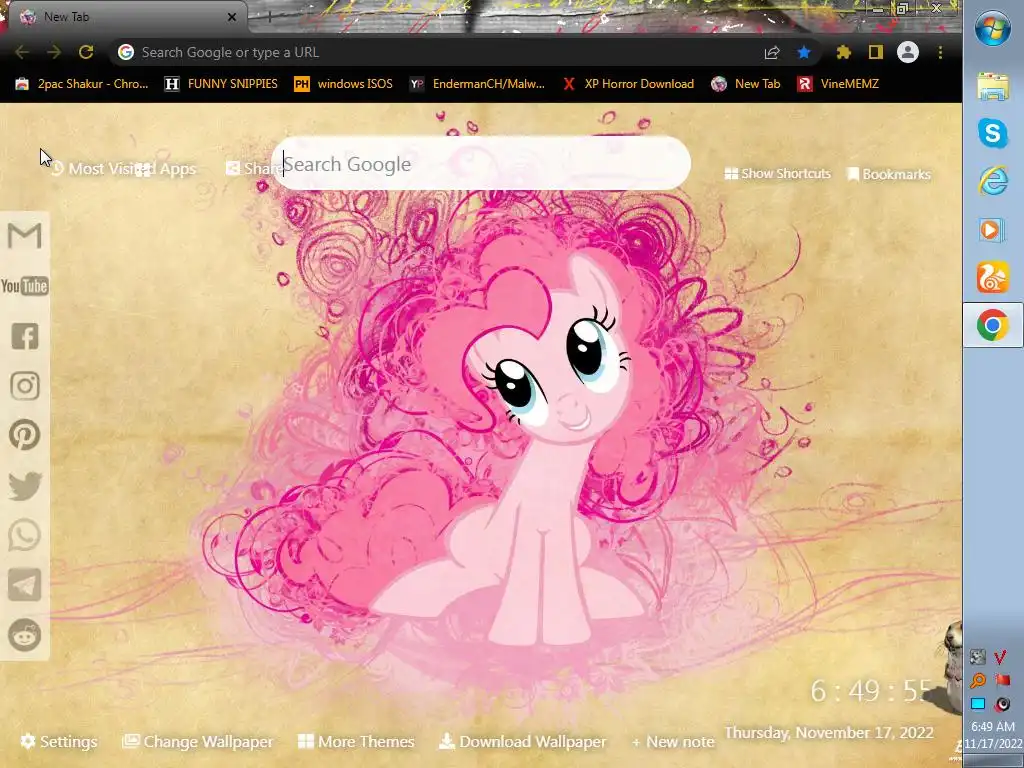Open the Windows Start orb

993,29
